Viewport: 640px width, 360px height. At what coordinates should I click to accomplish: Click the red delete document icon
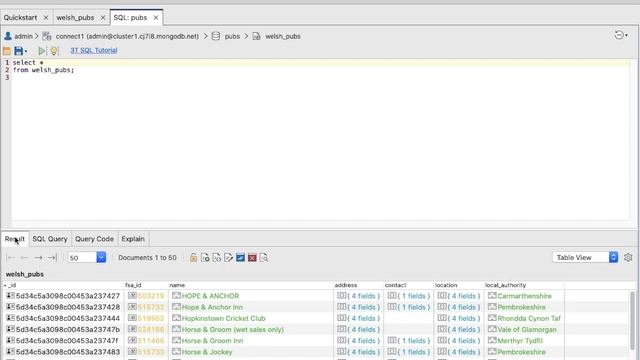pos(252,258)
